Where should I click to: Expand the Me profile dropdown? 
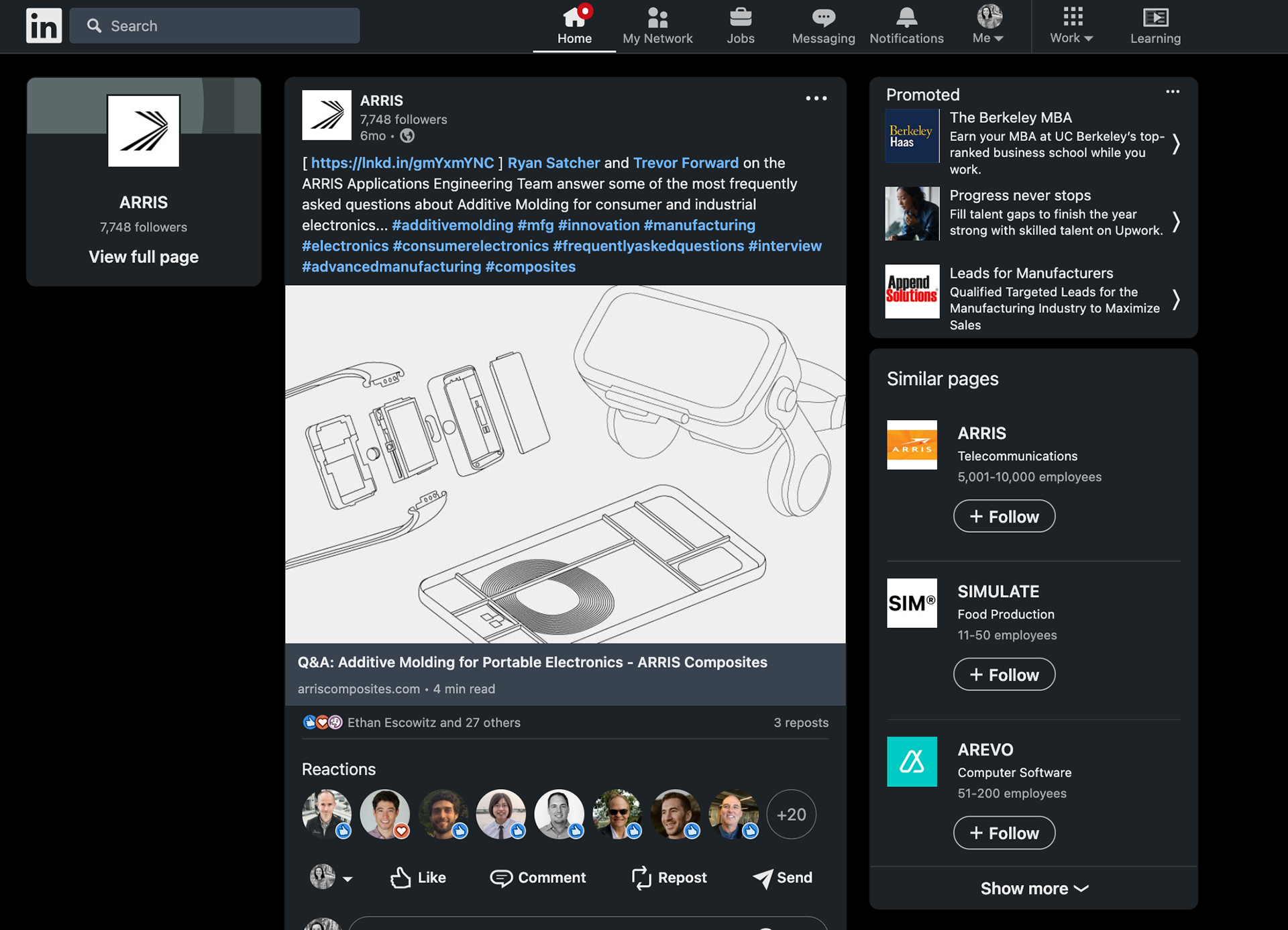pyautogui.click(x=988, y=25)
